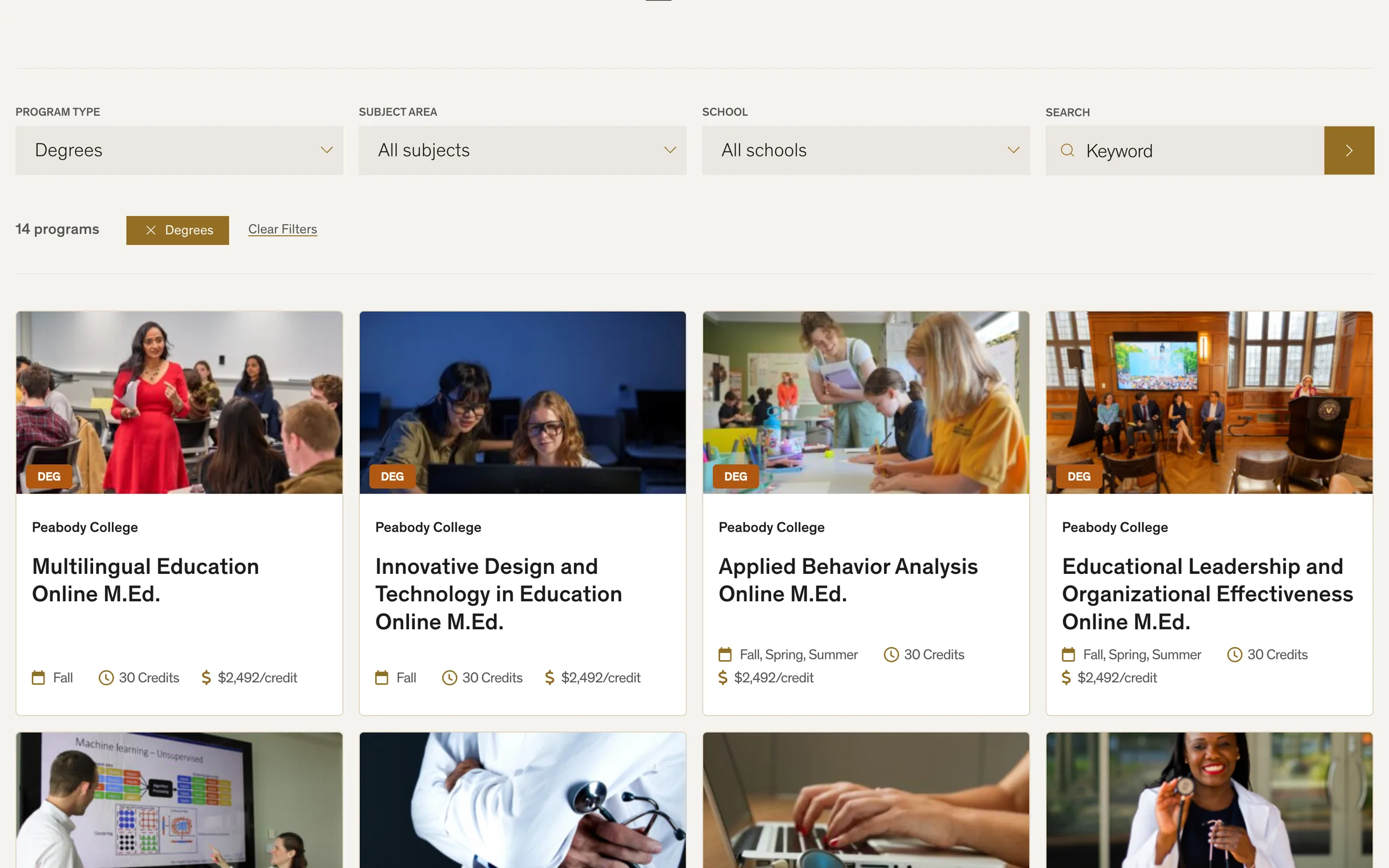
Task: Click clock icon on Applied Behavior Analysis card
Action: point(891,655)
